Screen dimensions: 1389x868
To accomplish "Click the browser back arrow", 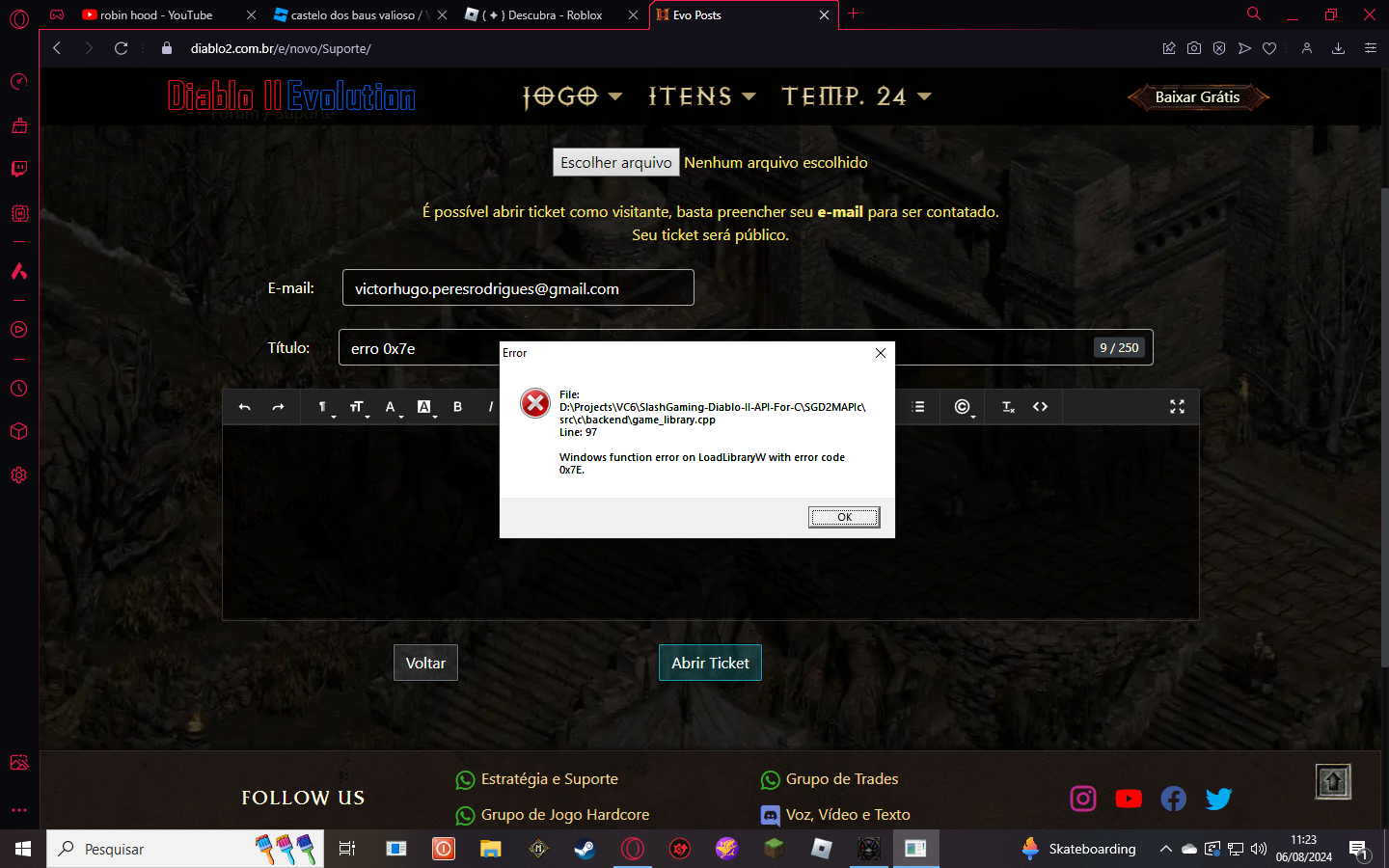I will click(x=57, y=48).
